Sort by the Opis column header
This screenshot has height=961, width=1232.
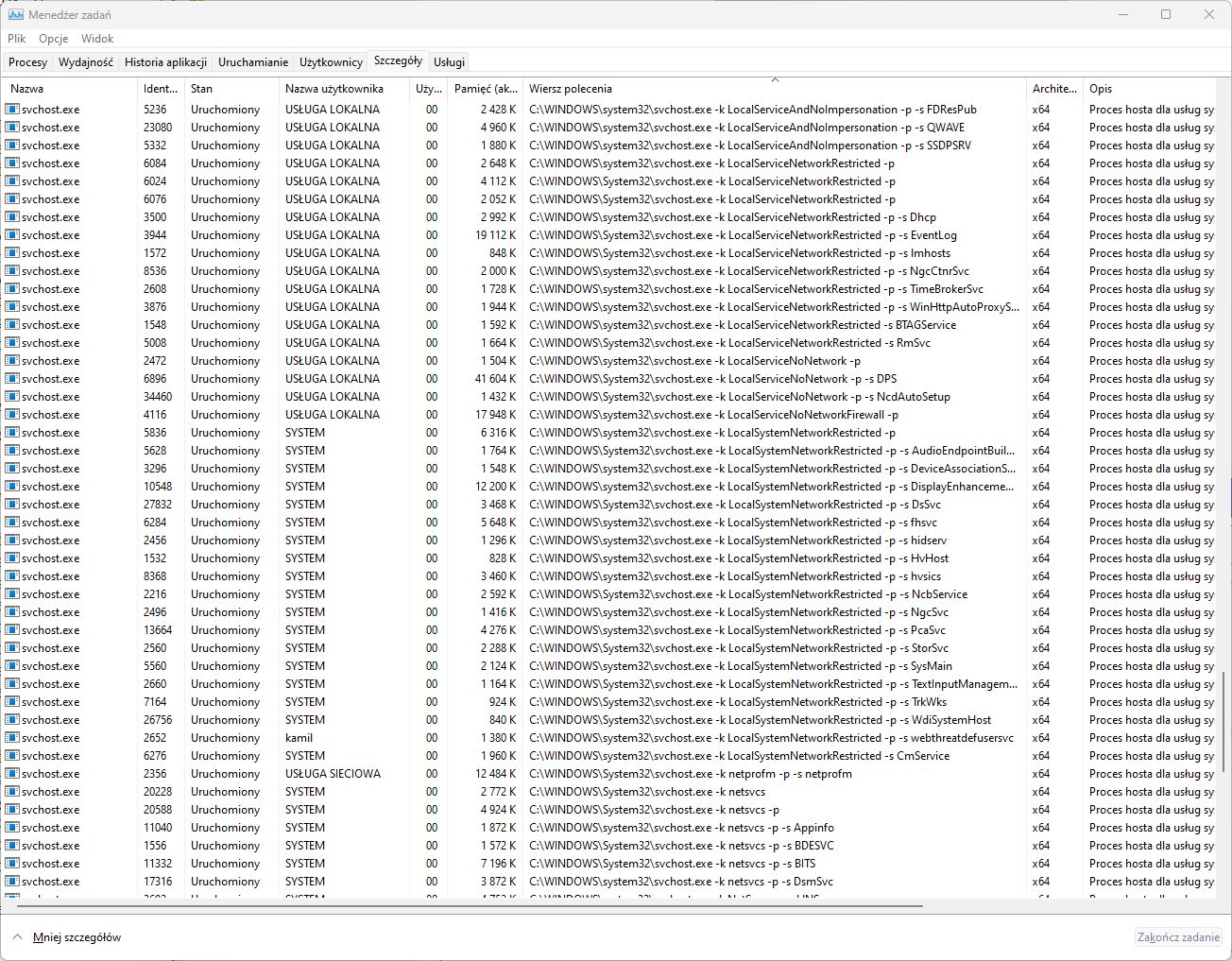click(x=1149, y=89)
